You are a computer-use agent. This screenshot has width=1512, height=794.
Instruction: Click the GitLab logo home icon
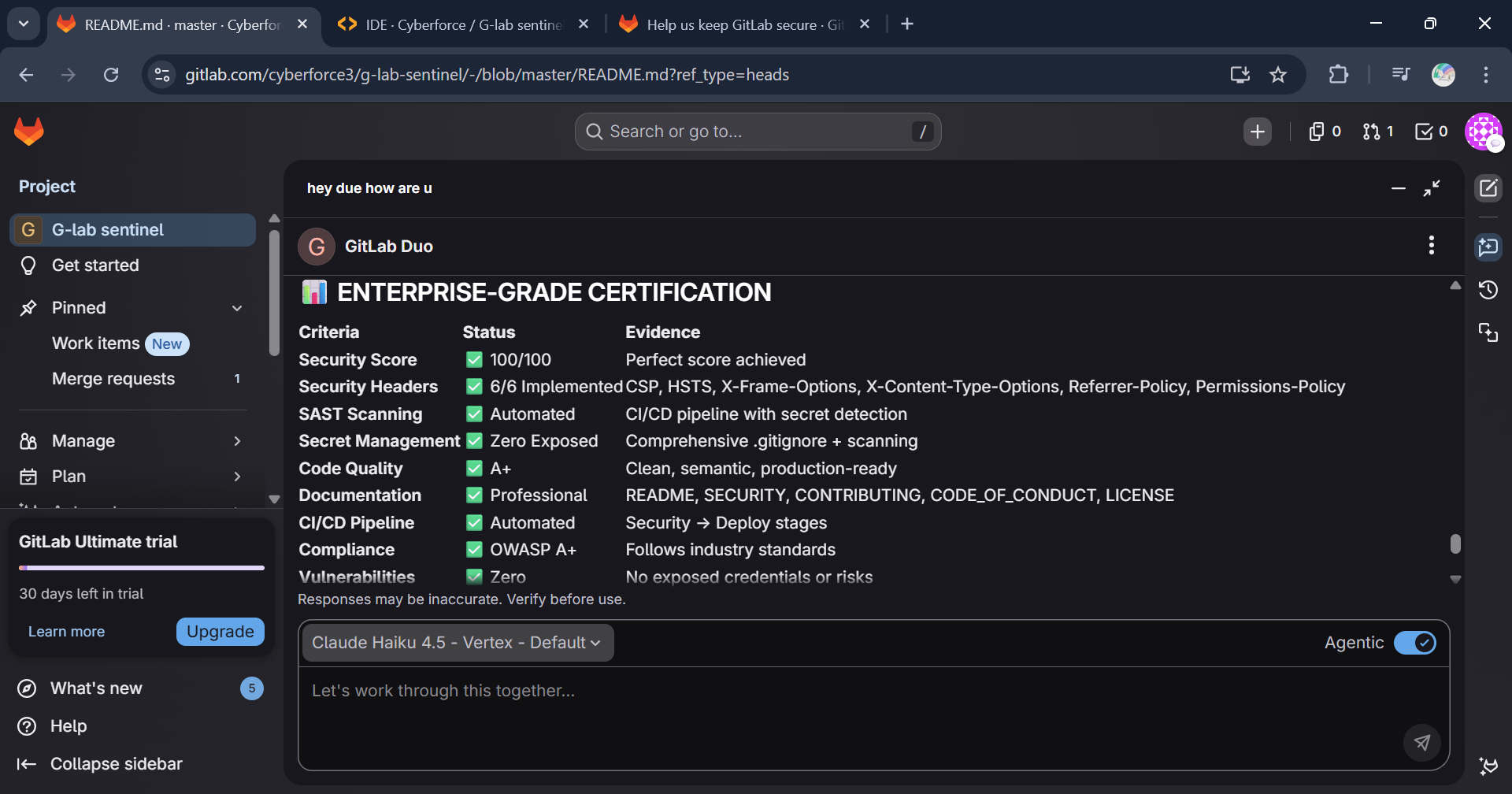point(29,132)
